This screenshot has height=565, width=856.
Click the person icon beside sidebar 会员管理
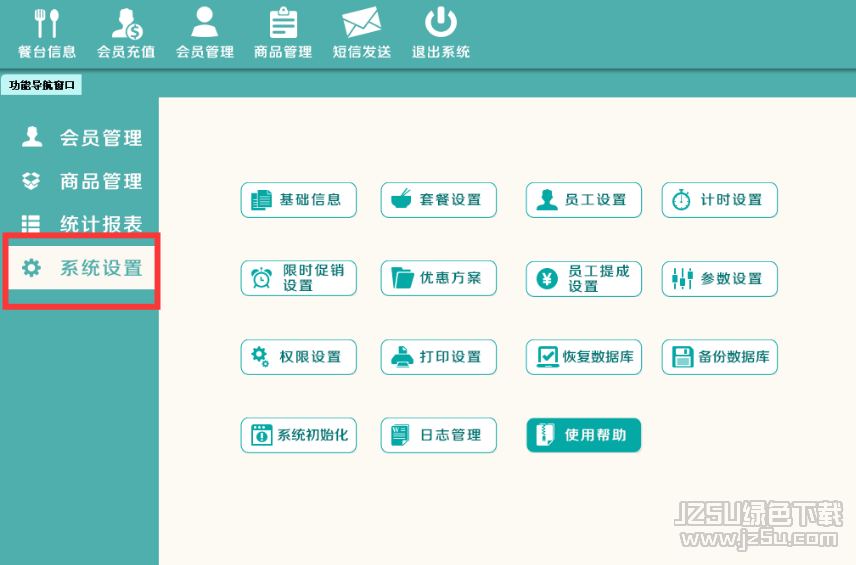point(32,136)
